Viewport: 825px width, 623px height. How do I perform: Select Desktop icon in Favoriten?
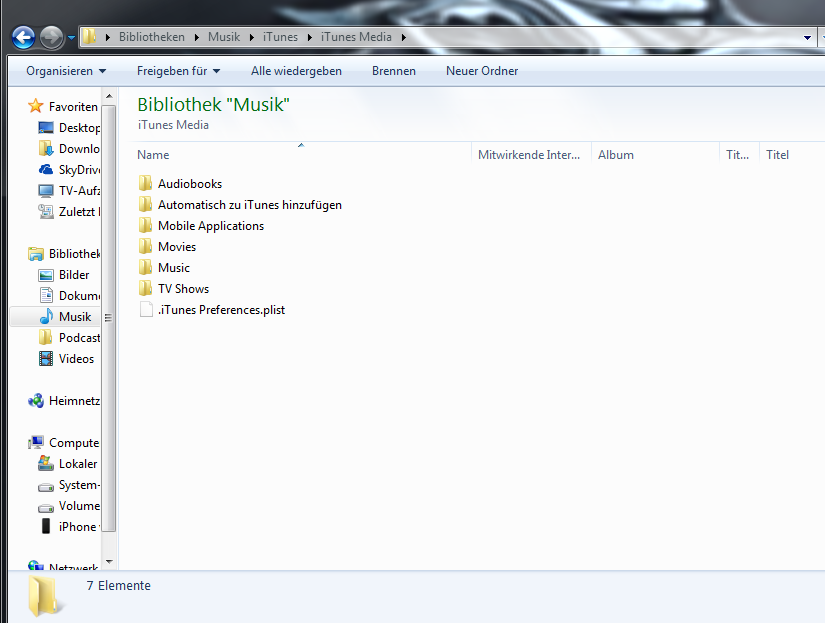pos(46,127)
